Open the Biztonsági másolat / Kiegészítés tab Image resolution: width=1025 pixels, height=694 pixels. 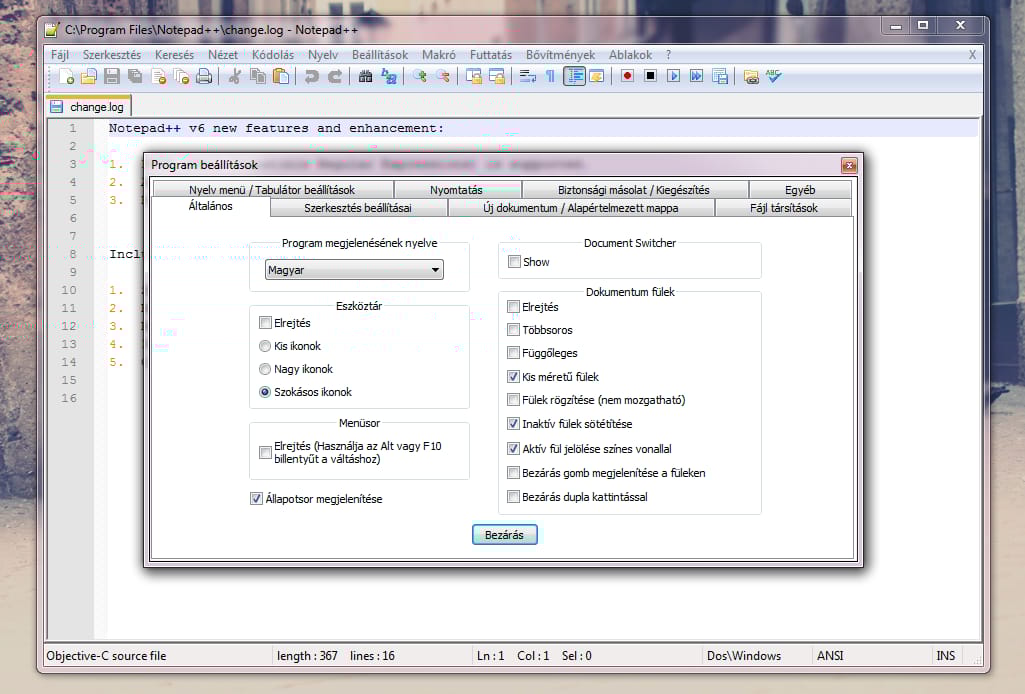634,190
